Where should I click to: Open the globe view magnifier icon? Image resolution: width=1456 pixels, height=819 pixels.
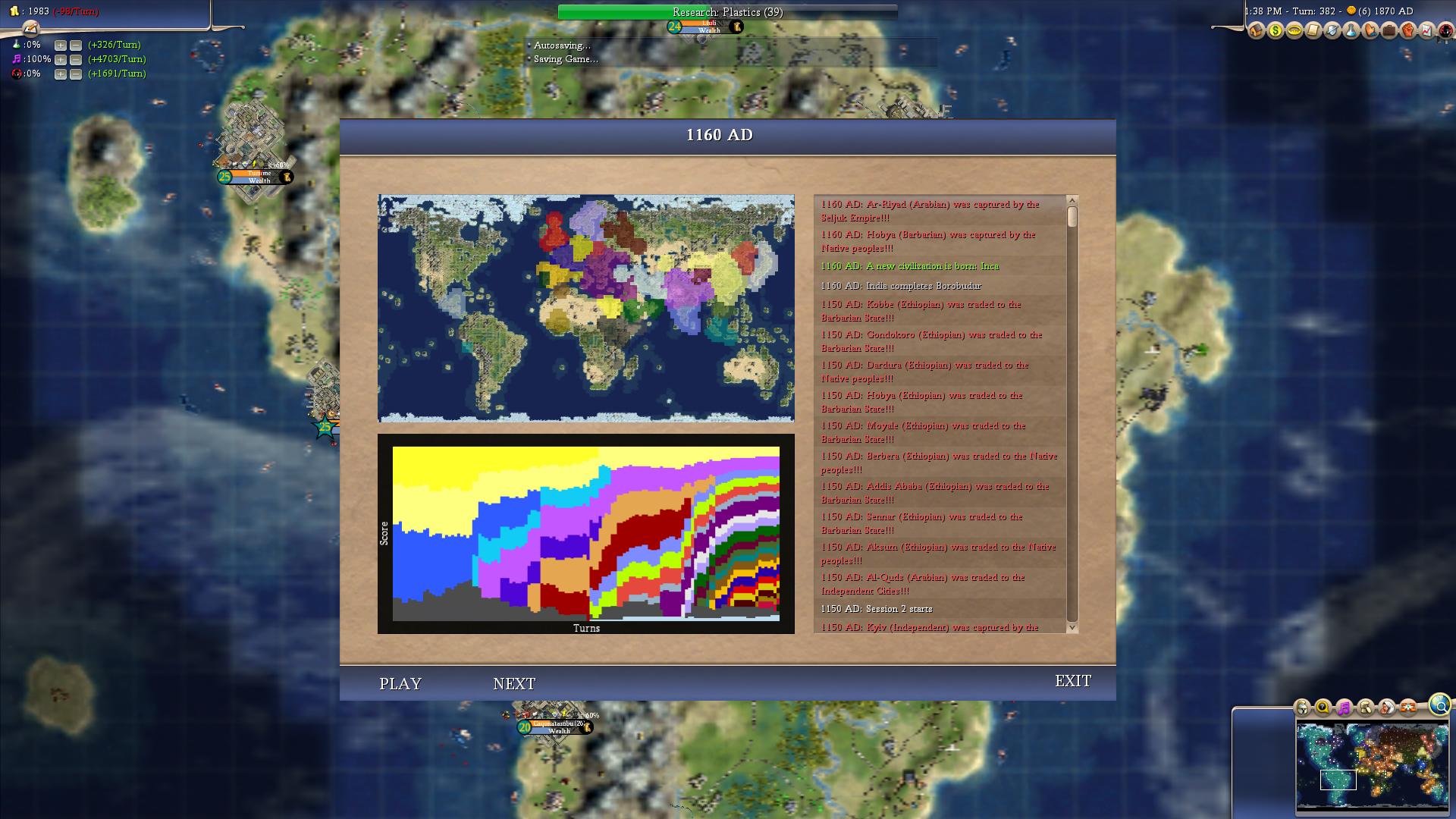[x=1440, y=704]
